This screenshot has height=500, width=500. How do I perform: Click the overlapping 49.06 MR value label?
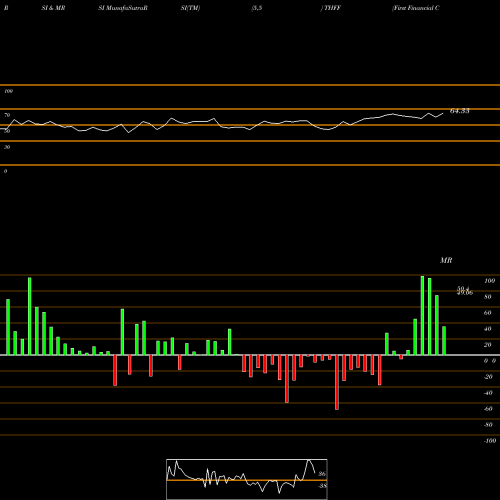pos(465,293)
